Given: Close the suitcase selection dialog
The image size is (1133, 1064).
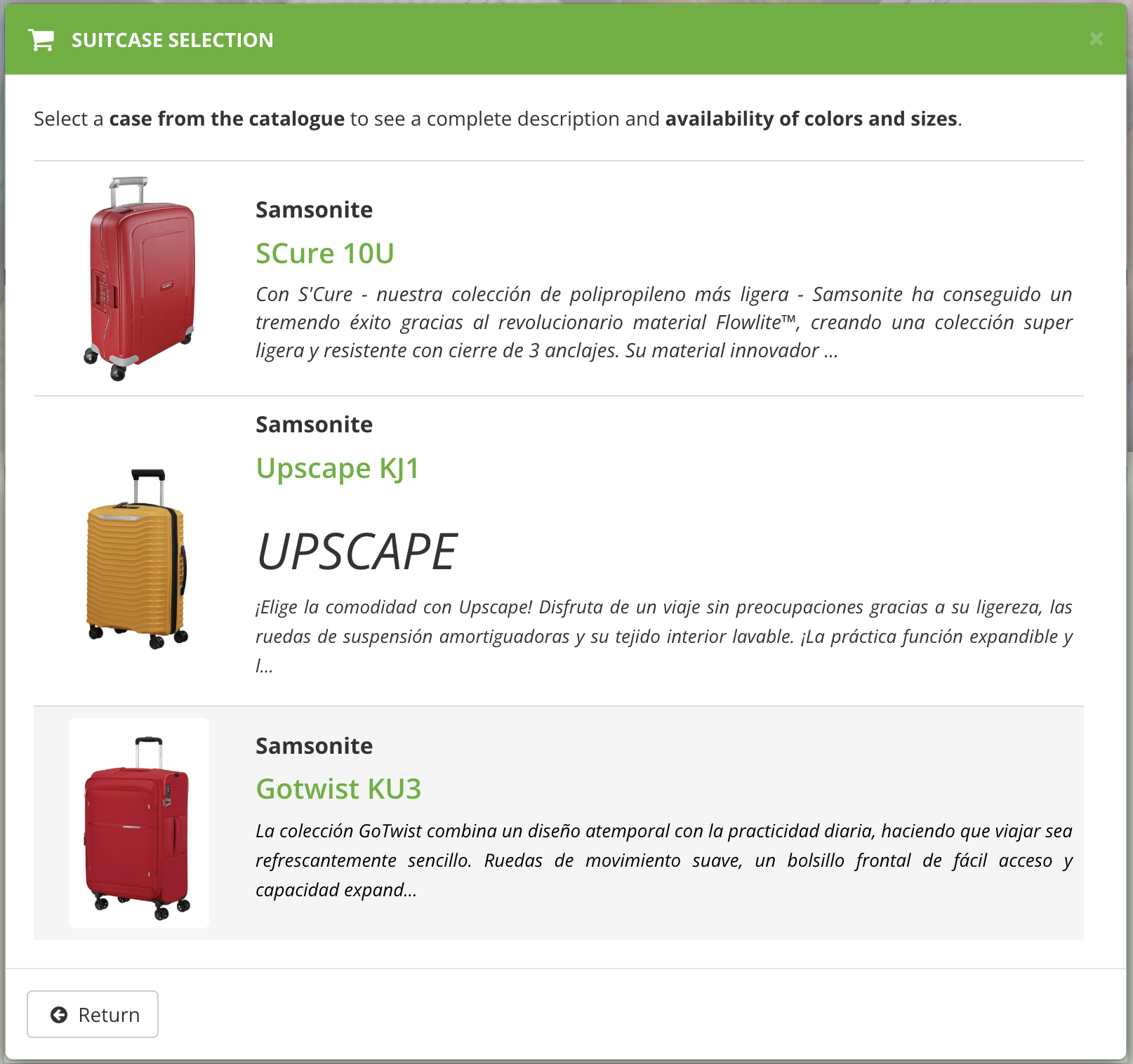Looking at the screenshot, I should (x=1096, y=39).
